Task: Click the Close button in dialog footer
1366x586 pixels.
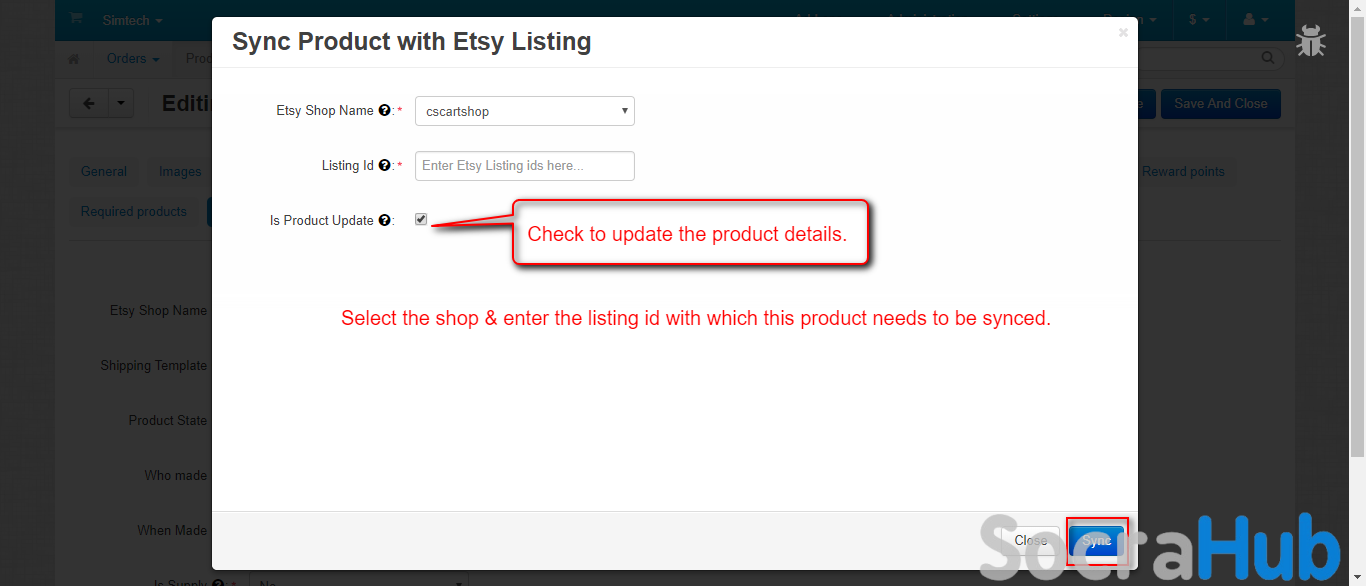Action: coord(1030,540)
